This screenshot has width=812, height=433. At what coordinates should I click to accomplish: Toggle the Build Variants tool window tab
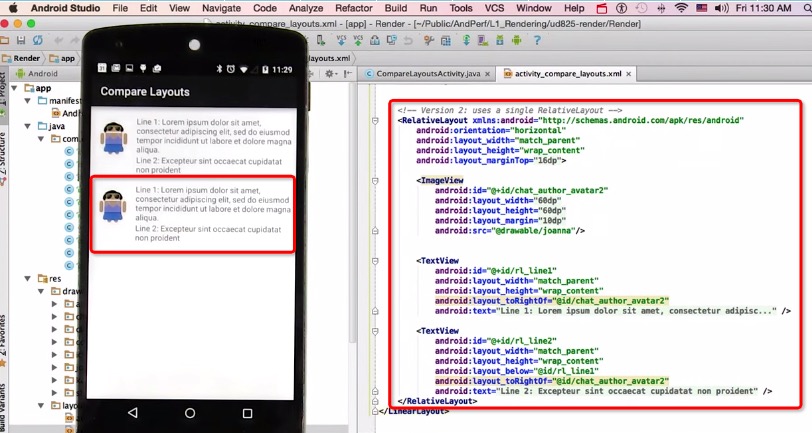click(x=3, y=407)
